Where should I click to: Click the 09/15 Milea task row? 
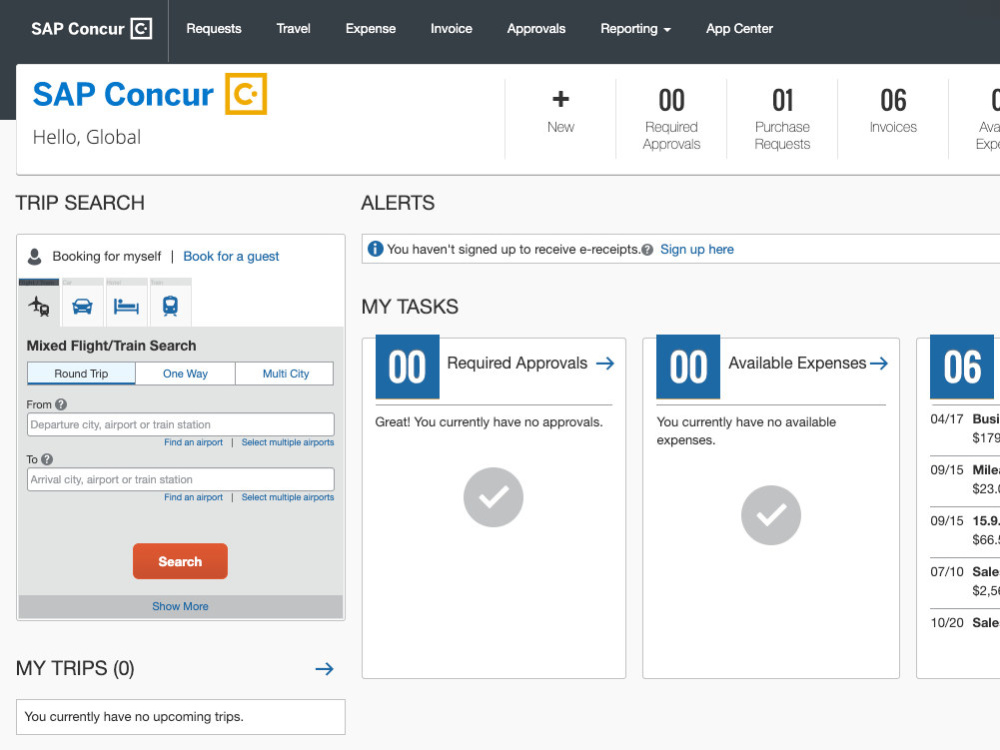pos(965,480)
